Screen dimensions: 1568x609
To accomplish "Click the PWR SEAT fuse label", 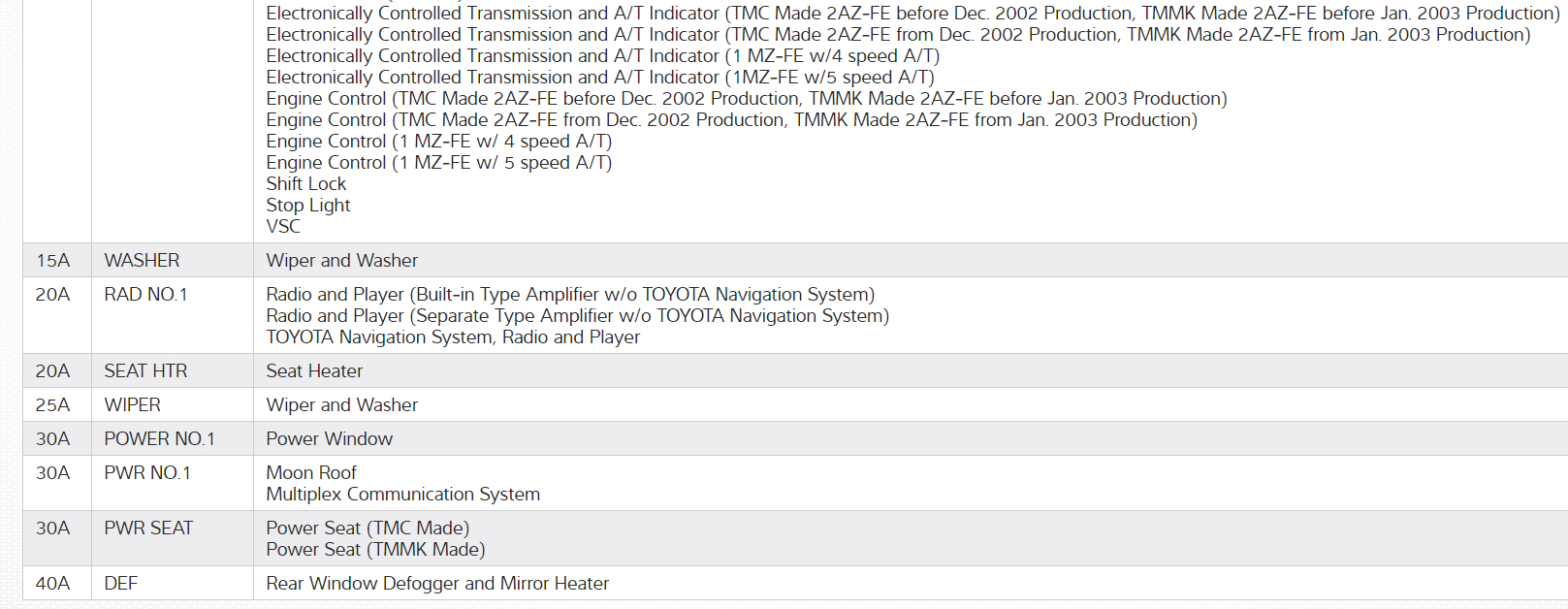I will 148,529.
